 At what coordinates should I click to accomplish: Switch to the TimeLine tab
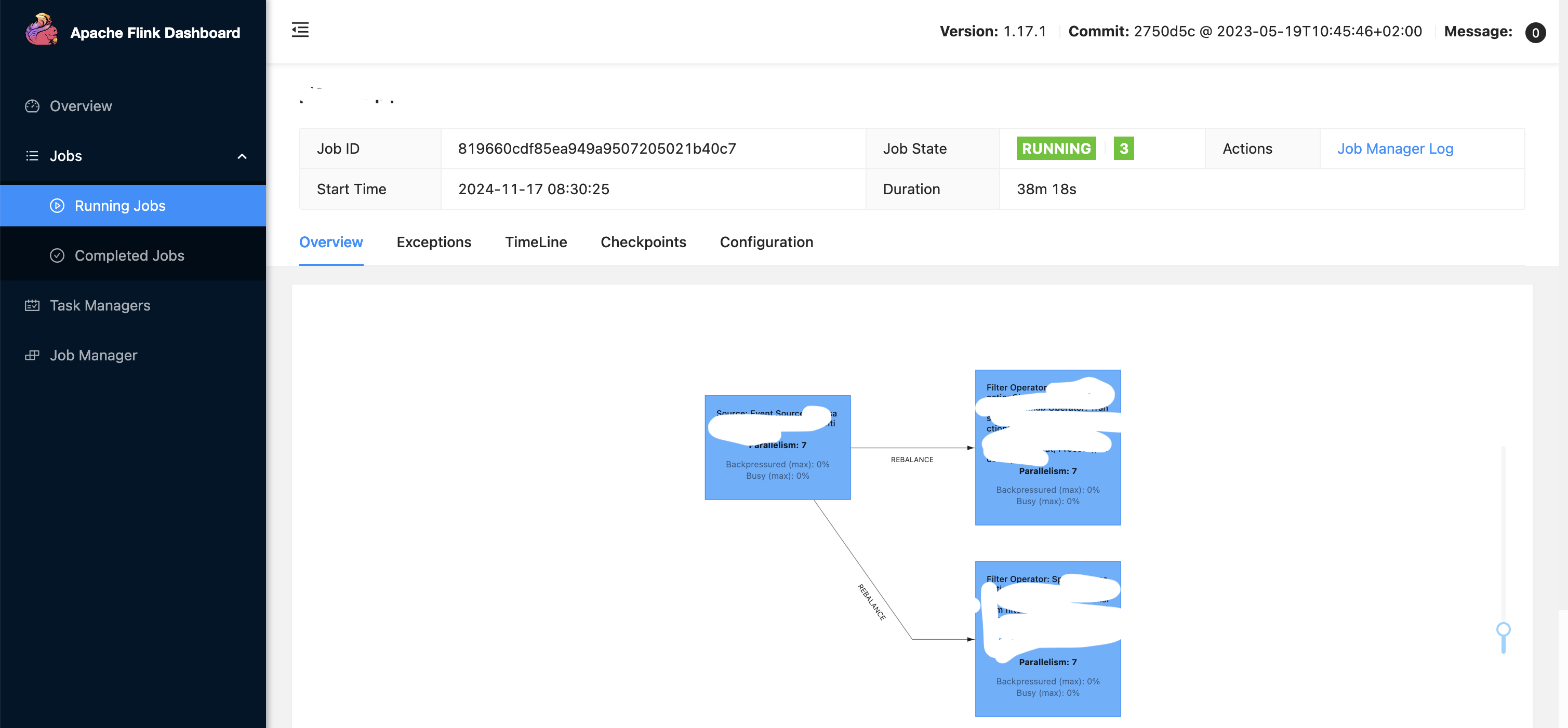click(x=536, y=242)
